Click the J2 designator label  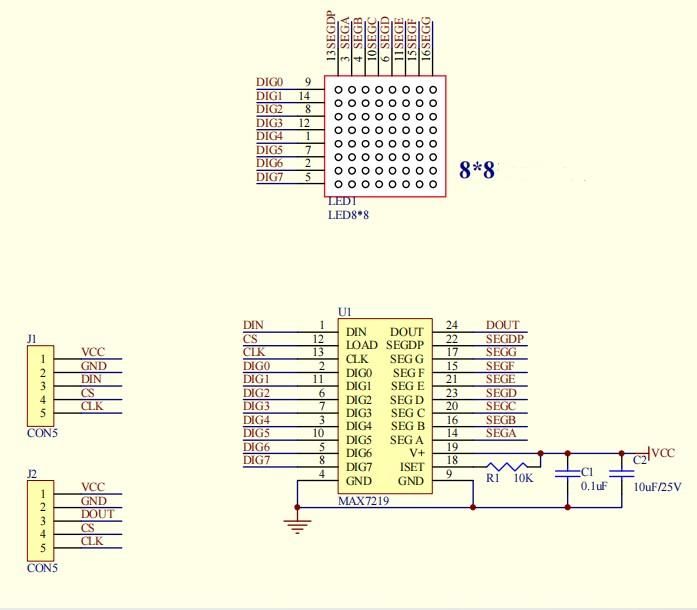click(32, 474)
